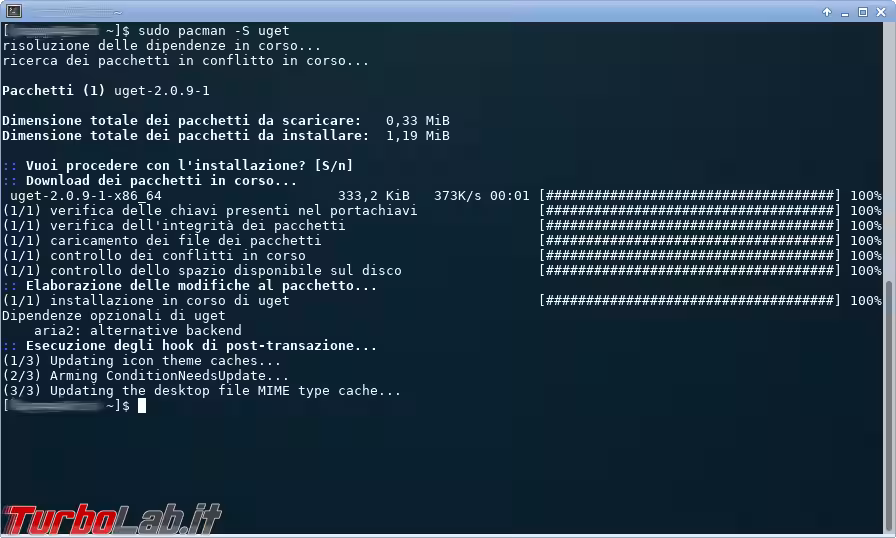This screenshot has width=896, height=538.
Task: Click the '1,19 MiB' install size value
Action: (x=418, y=135)
